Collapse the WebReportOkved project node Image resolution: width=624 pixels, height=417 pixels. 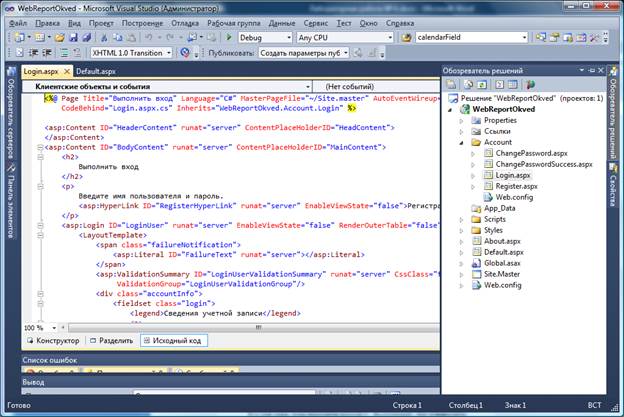pos(450,110)
